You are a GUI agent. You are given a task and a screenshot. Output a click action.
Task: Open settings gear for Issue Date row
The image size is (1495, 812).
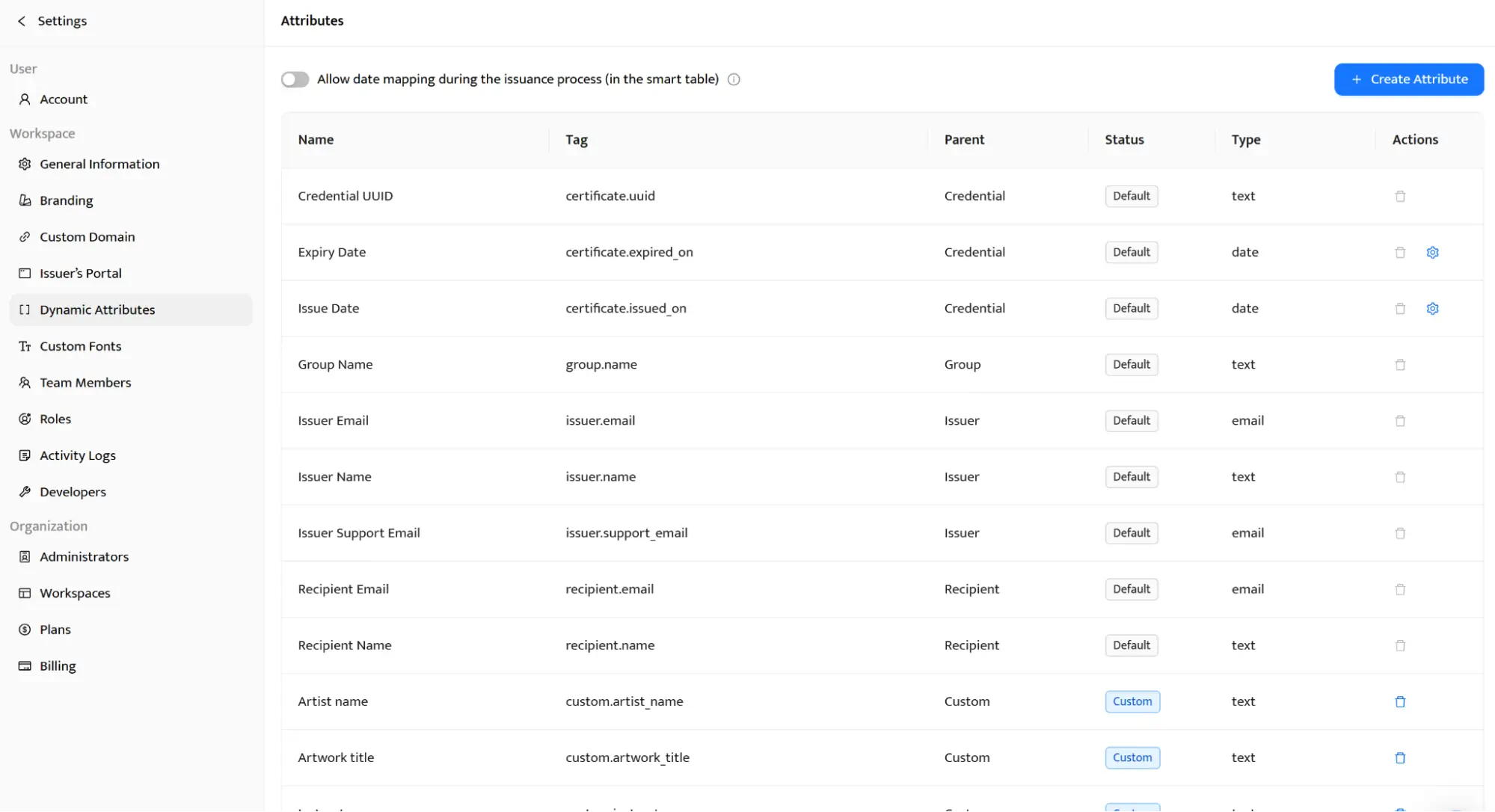coord(1432,308)
